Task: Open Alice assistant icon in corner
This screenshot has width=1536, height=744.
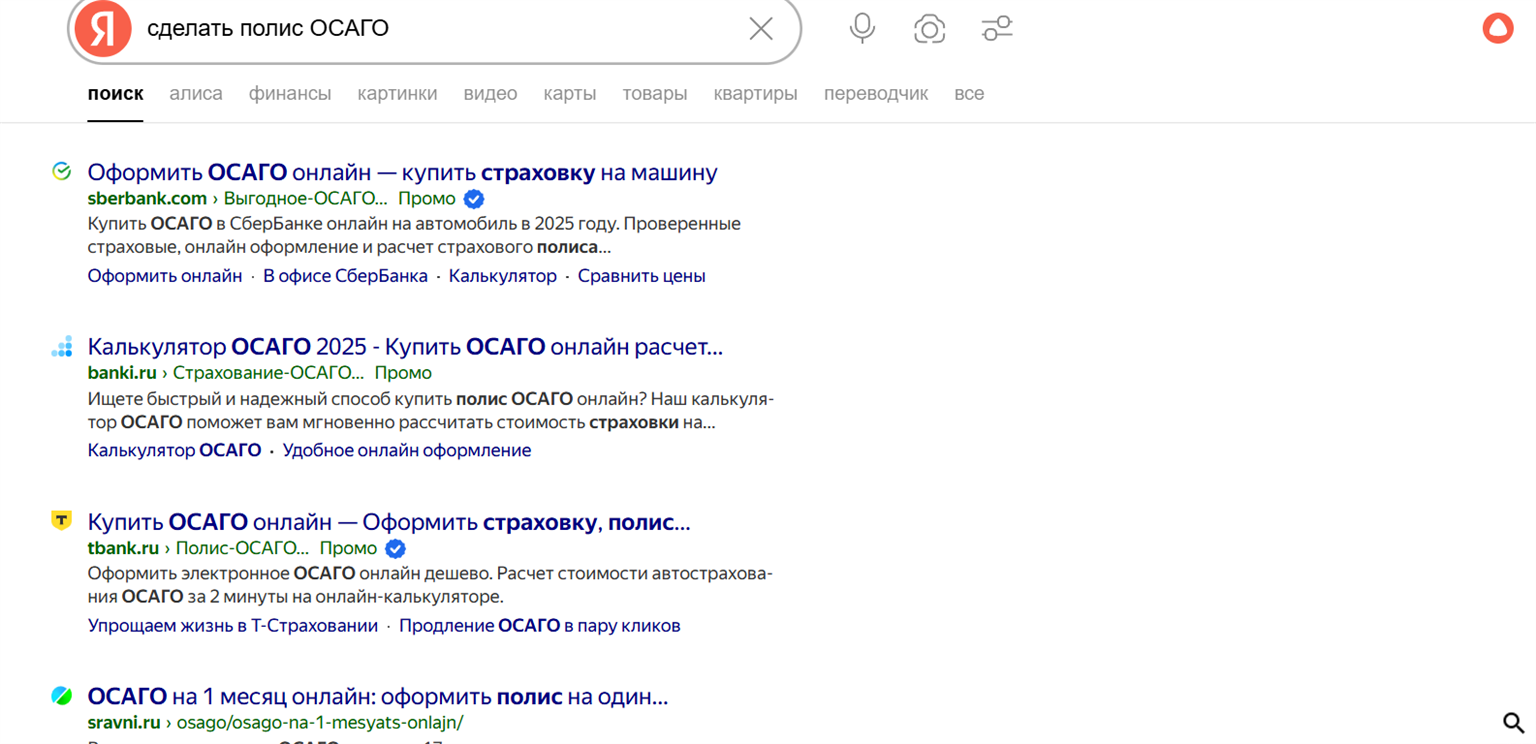Action: coord(1497,29)
